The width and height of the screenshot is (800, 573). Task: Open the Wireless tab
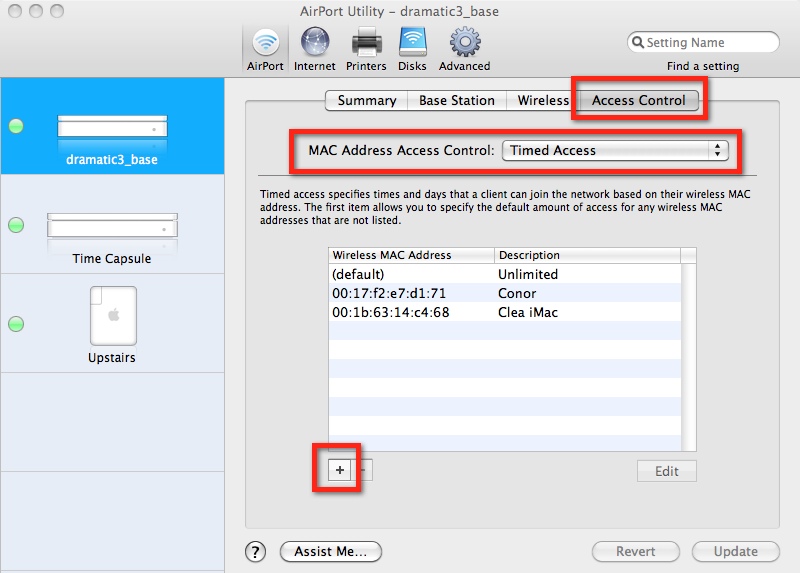[543, 101]
